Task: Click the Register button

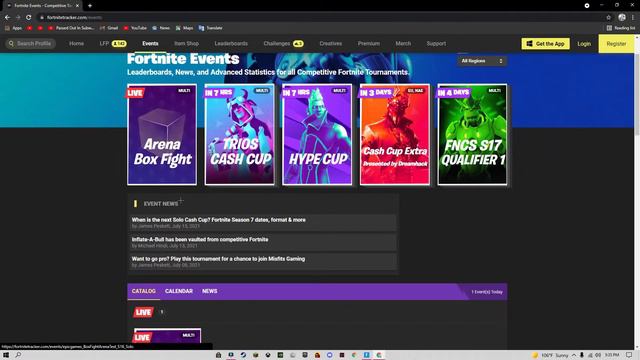Action: point(616,44)
